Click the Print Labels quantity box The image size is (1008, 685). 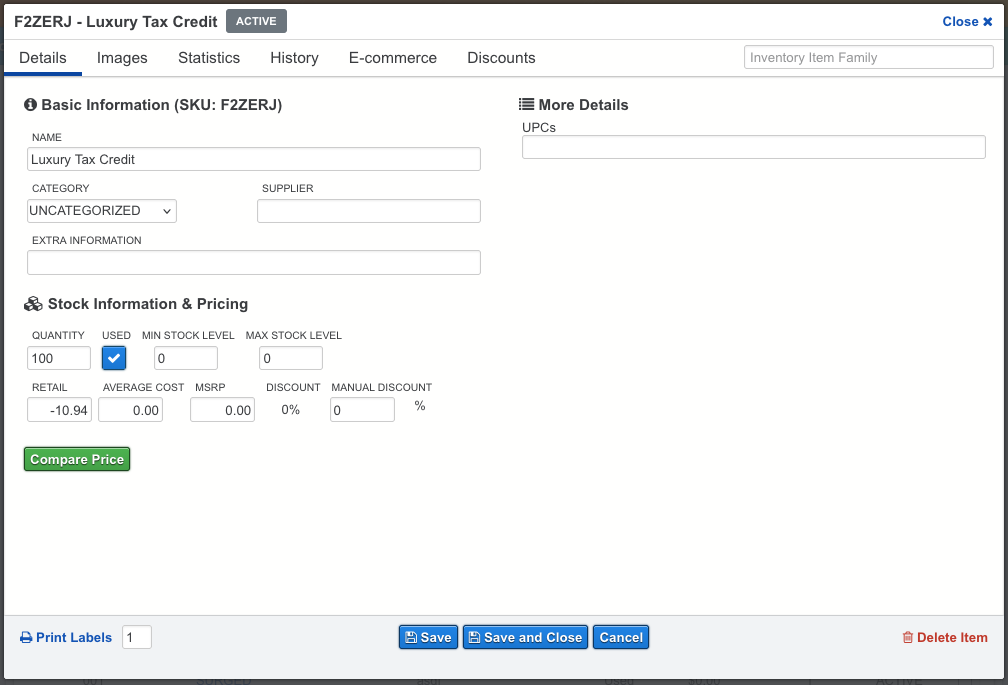(x=137, y=638)
